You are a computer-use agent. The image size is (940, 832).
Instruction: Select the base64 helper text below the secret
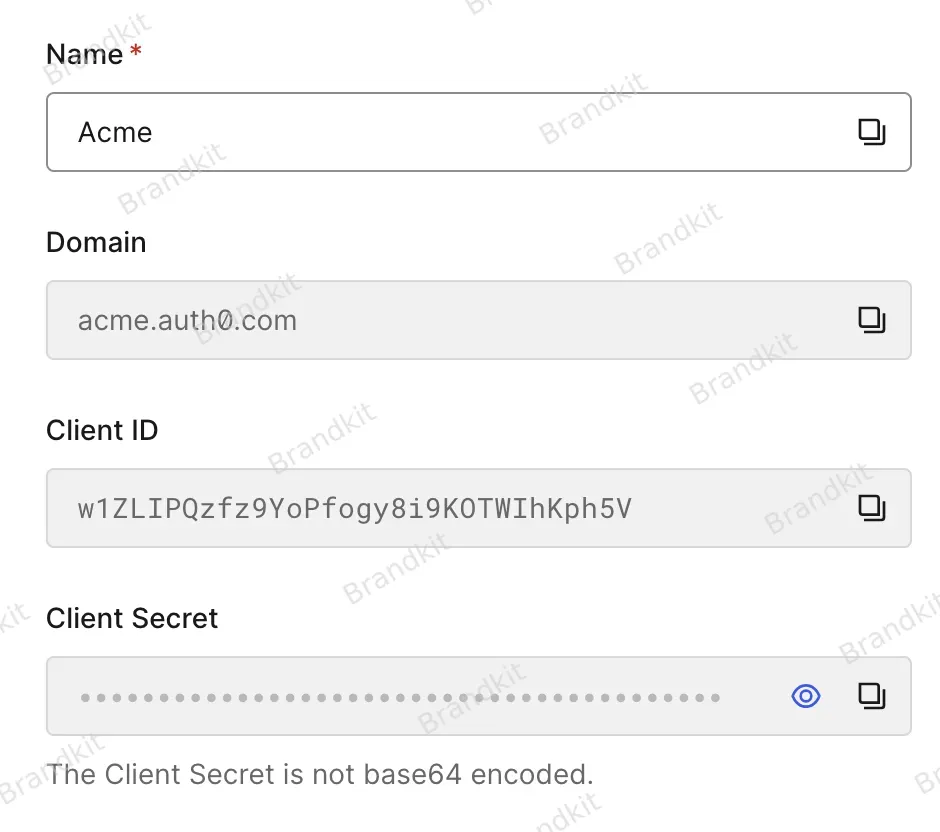(x=319, y=774)
